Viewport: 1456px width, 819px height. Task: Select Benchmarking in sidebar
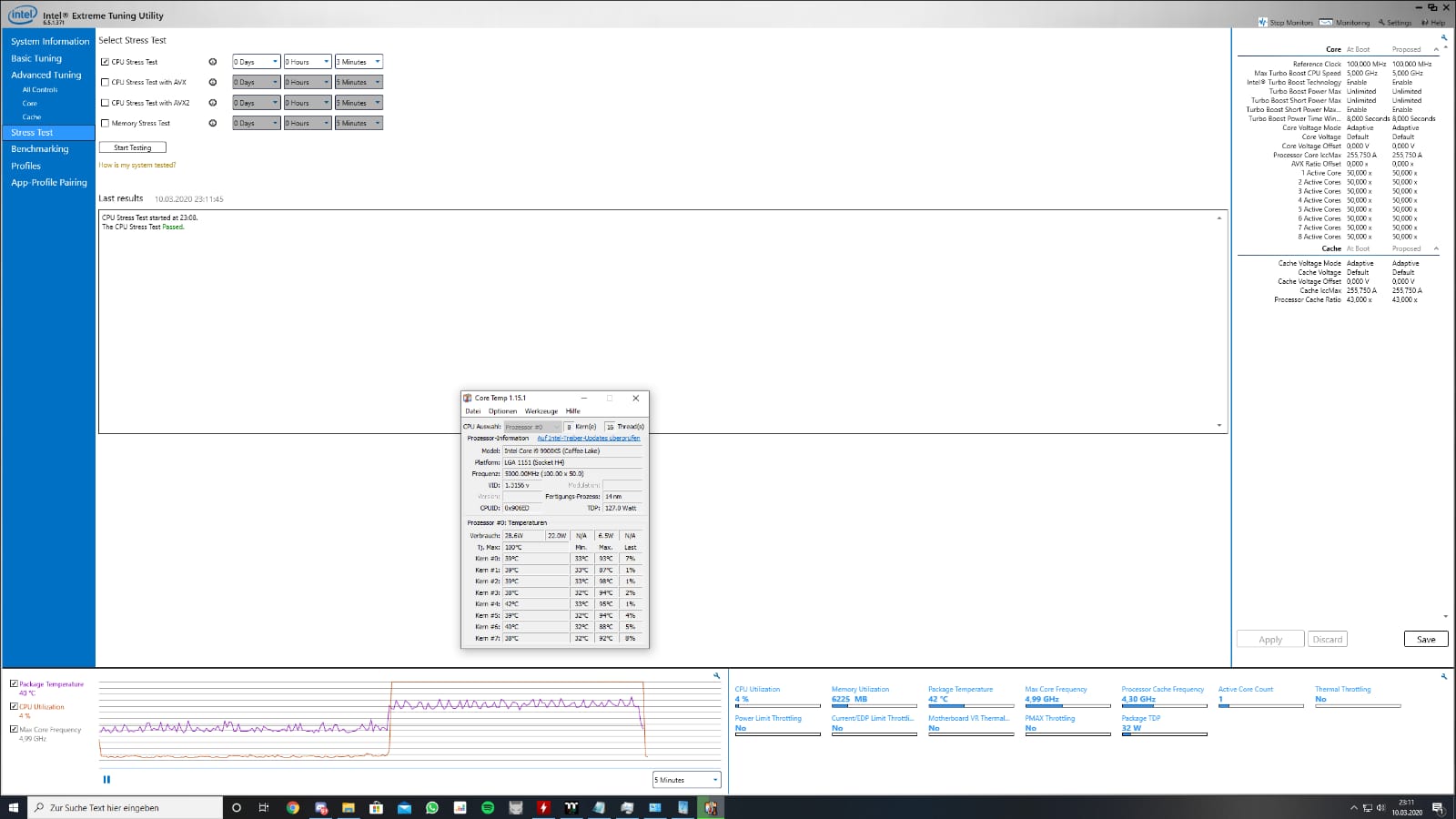click(40, 149)
